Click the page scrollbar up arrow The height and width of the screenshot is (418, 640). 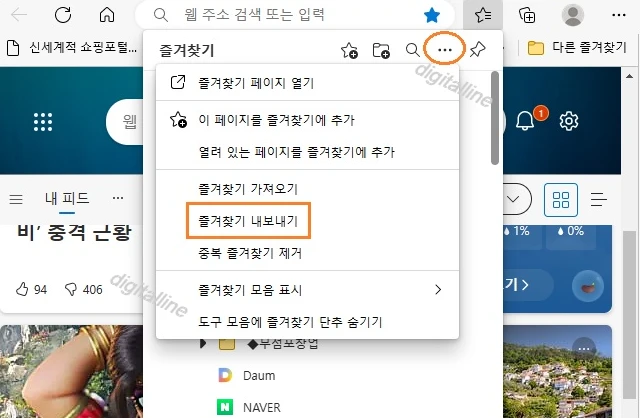coord(630,76)
